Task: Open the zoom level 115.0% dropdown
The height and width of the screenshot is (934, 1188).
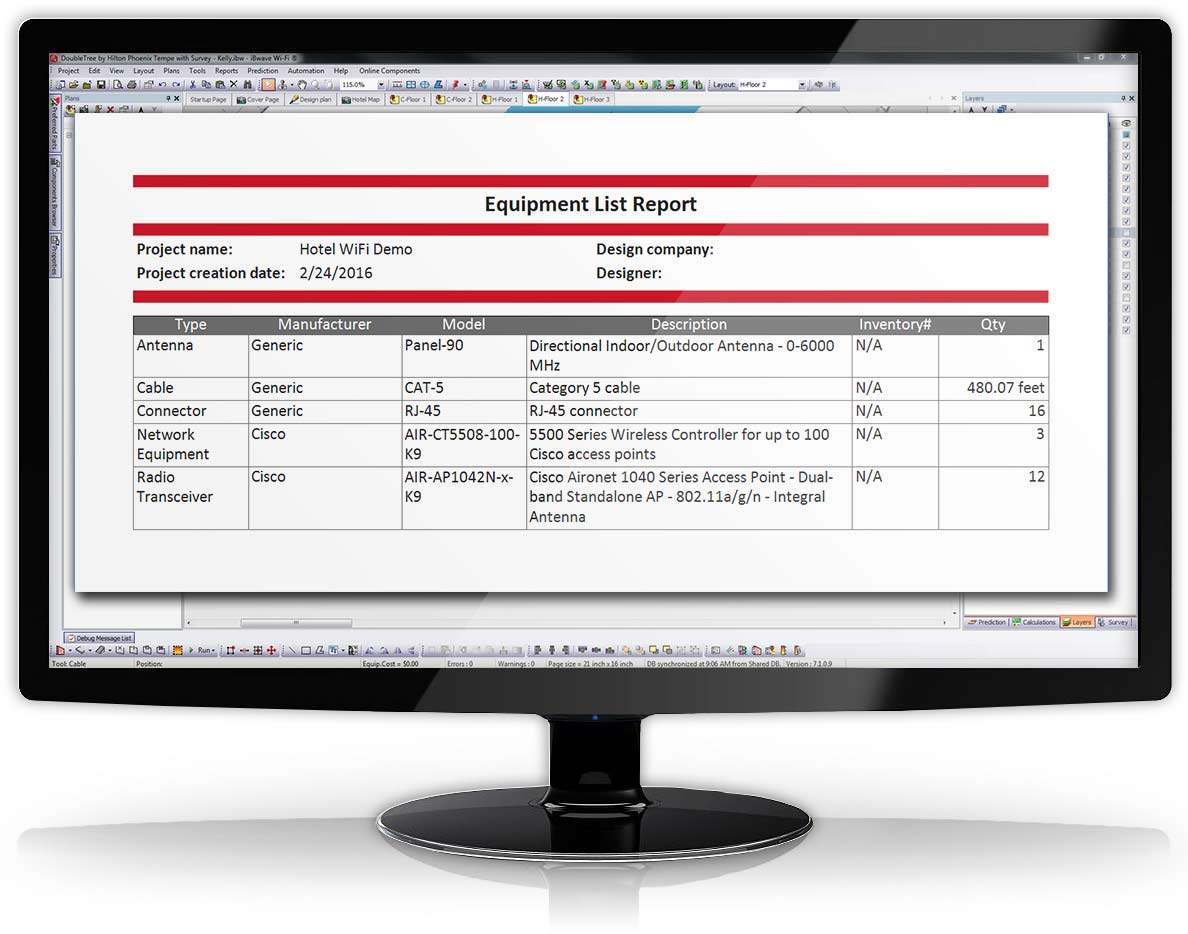Action: click(381, 85)
